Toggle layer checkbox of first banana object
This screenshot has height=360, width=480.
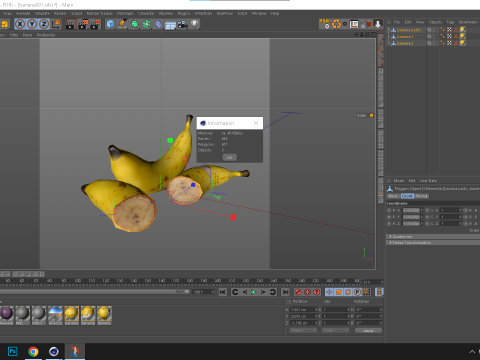click(429, 30)
